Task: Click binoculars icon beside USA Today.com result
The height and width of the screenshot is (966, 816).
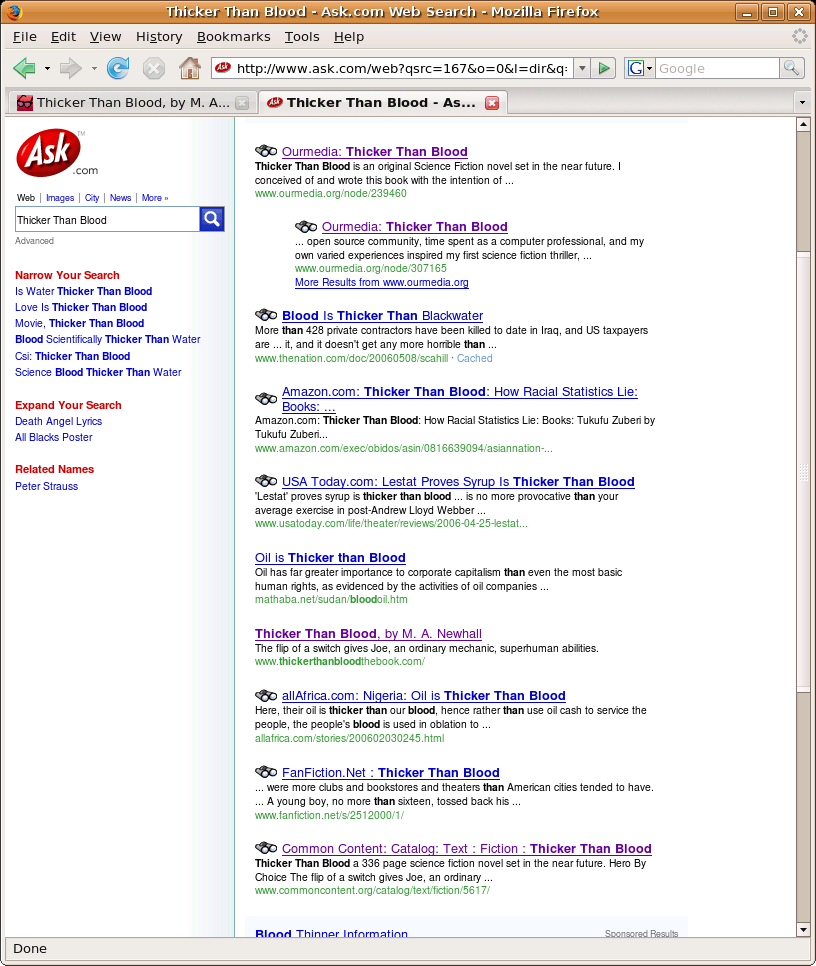Action: 266,481
